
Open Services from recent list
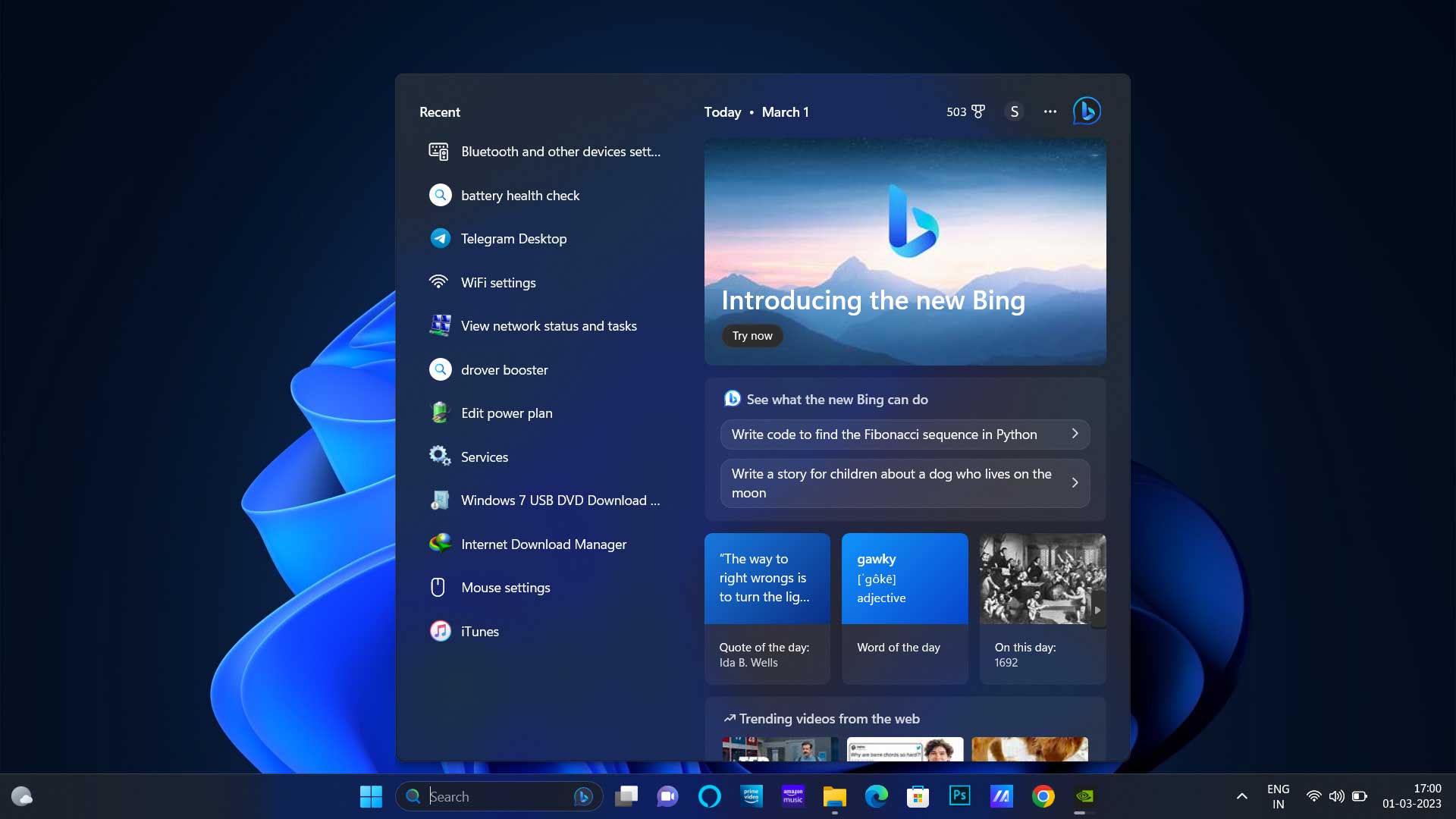[545, 457]
